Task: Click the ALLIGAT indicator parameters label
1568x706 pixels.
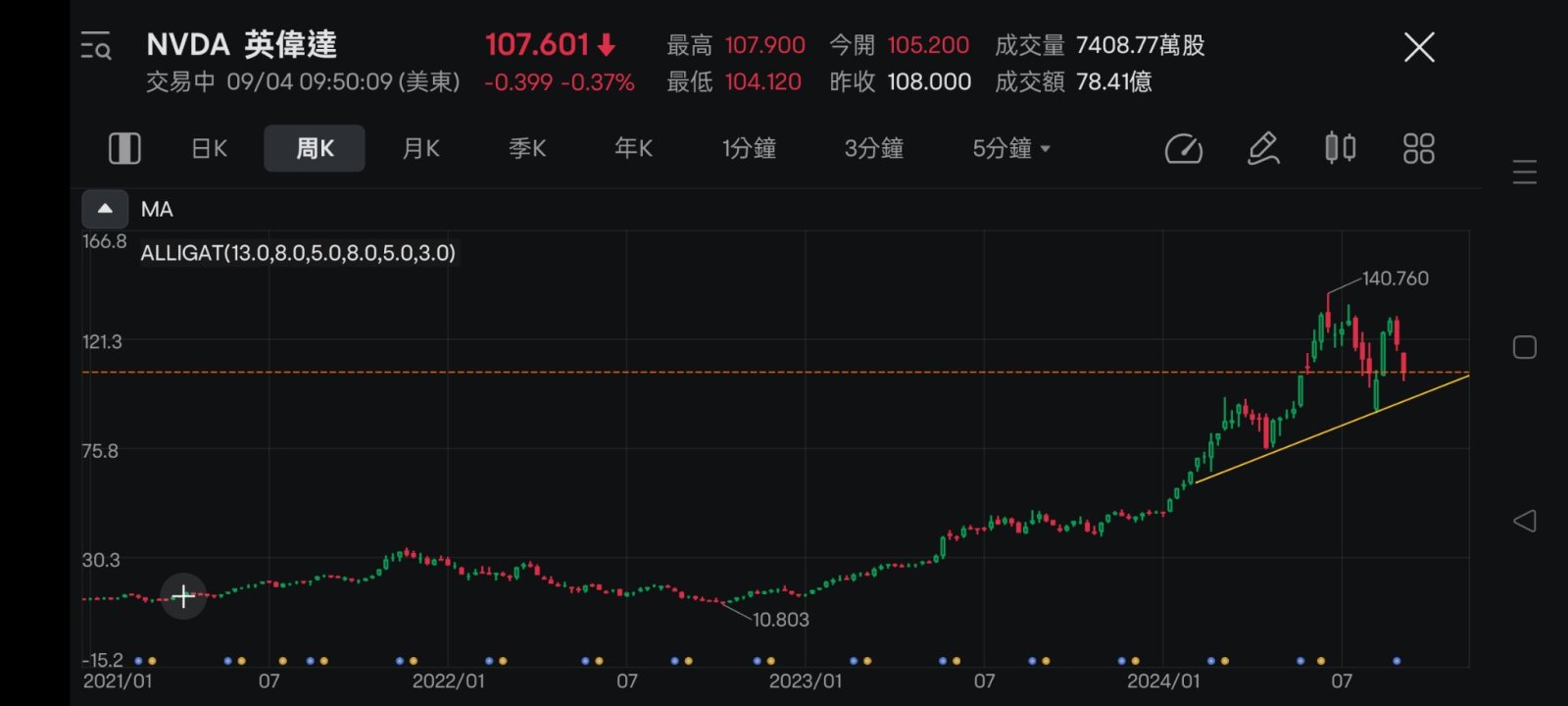Action: (x=298, y=253)
